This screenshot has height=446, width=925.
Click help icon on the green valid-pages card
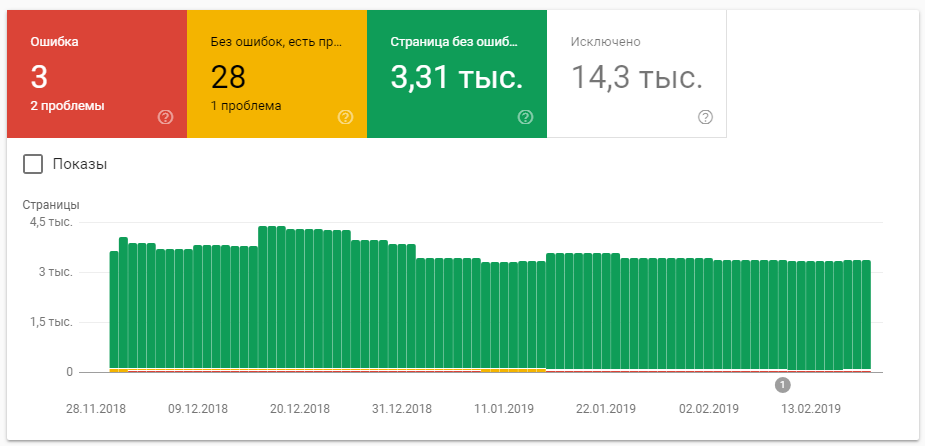[526, 117]
